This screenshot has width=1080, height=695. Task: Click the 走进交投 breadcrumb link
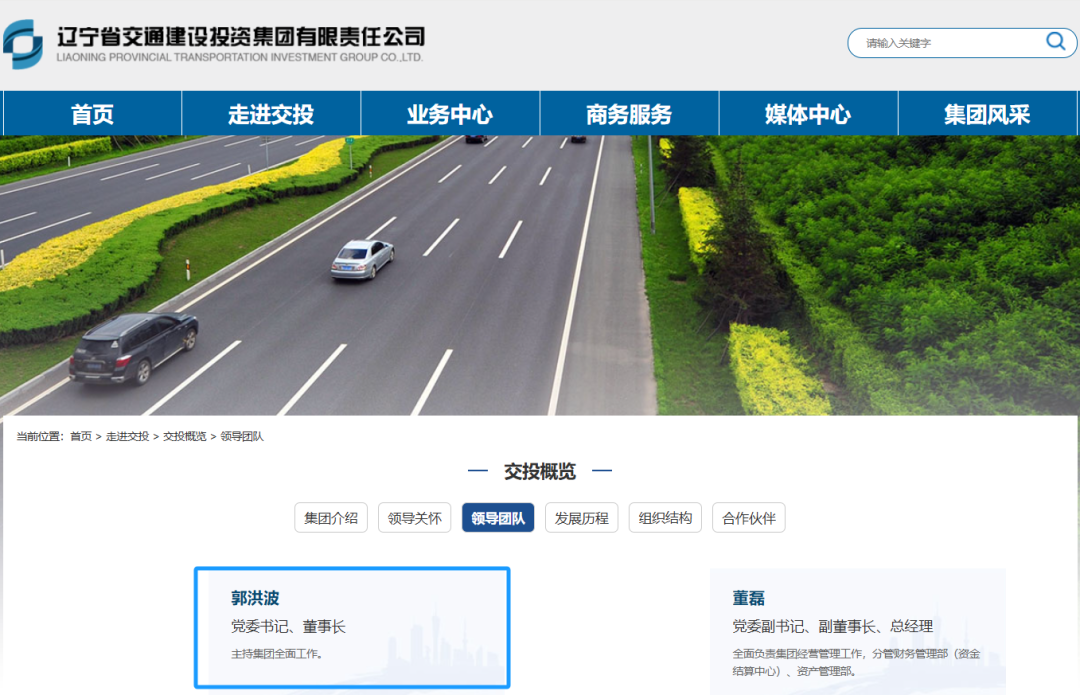[127, 437]
